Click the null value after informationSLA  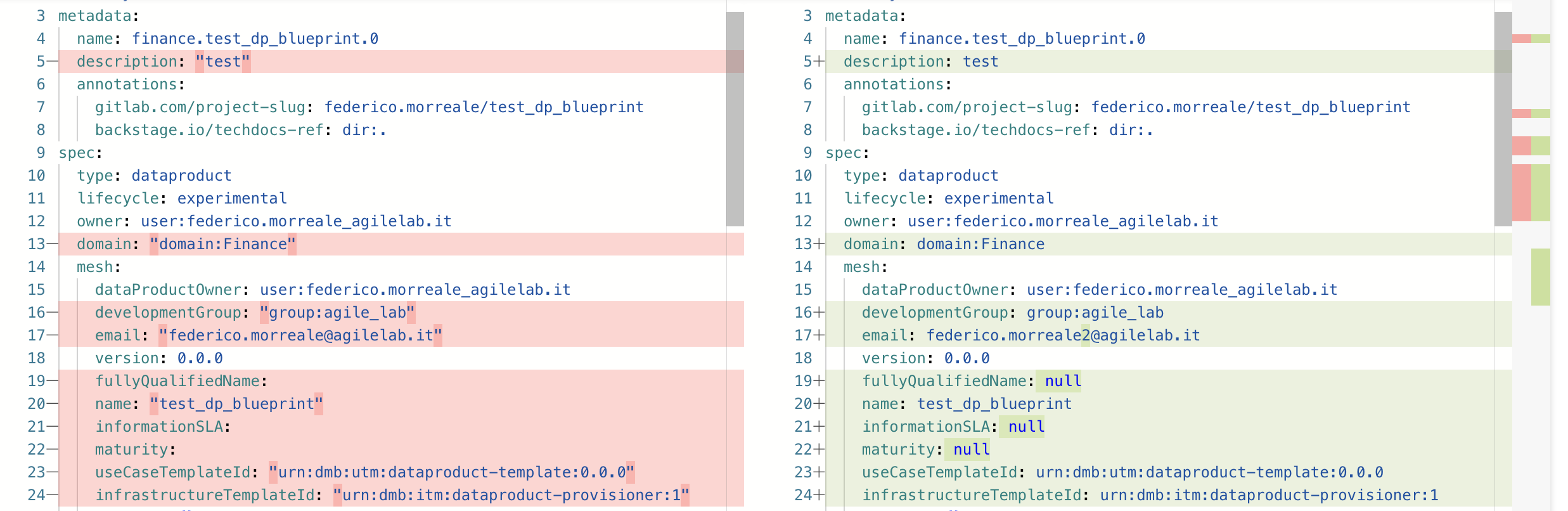(1026, 427)
